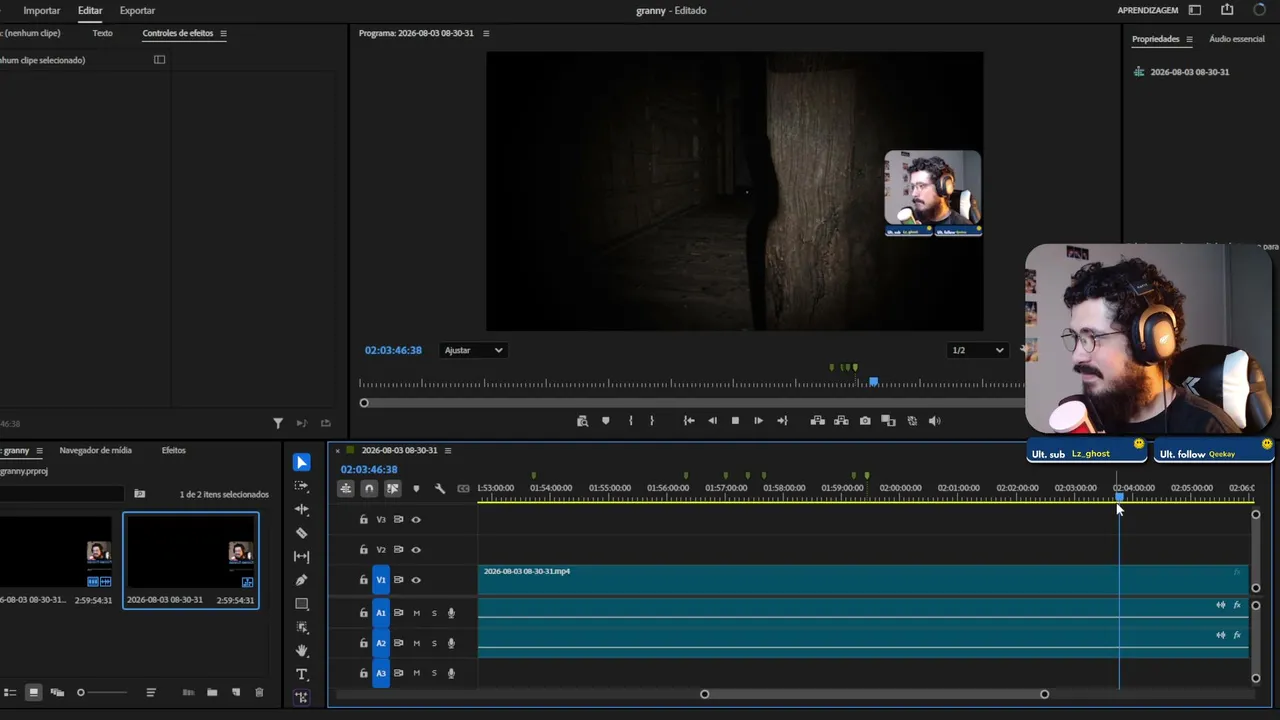The height and width of the screenshot is (720, 1280).
Task: Click the APRENDIZAGEM workspace label
Action: (x=1148, y=10)
